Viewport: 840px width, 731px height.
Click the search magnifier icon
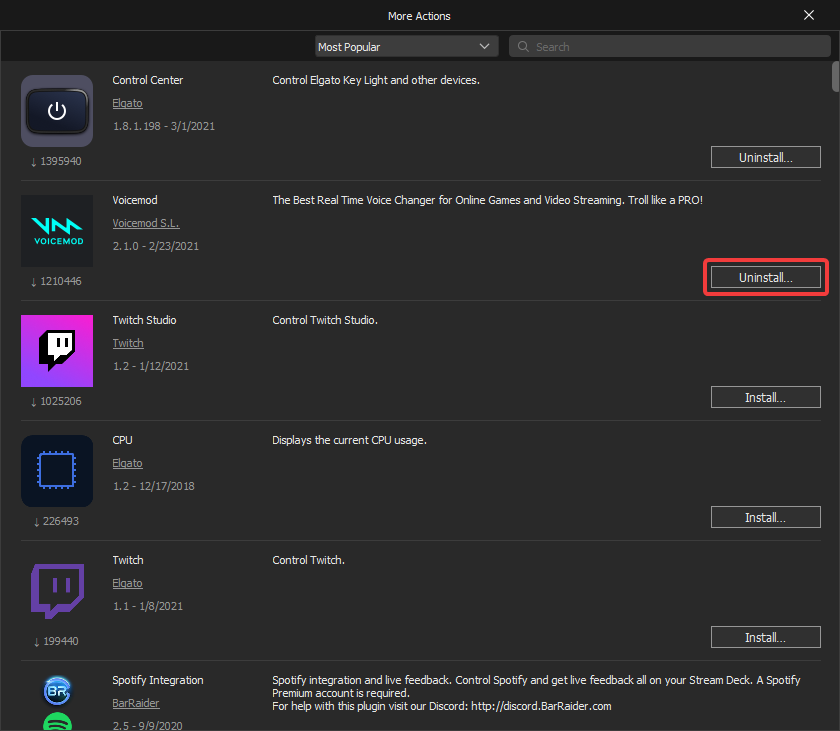tap(523, 47)
